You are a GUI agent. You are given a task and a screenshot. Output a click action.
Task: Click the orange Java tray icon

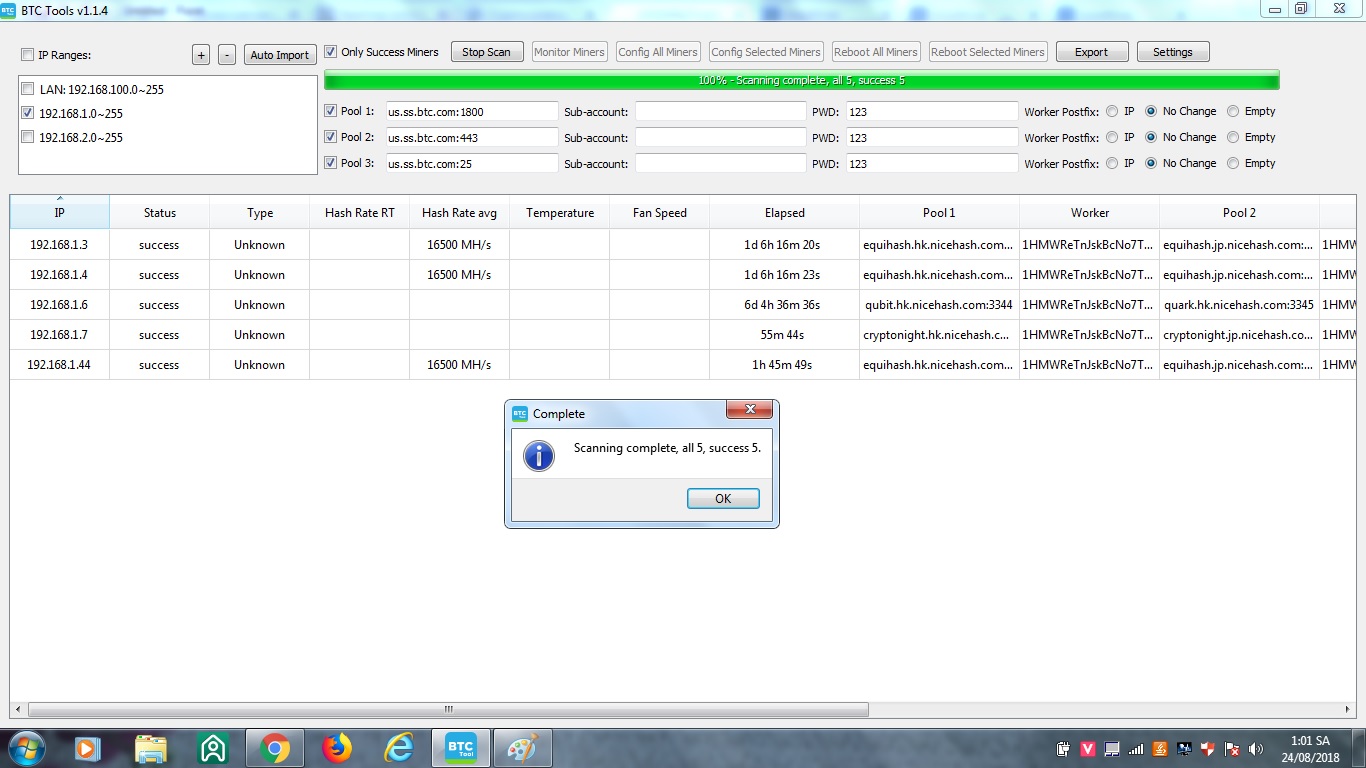click(x=1160, y=749)
